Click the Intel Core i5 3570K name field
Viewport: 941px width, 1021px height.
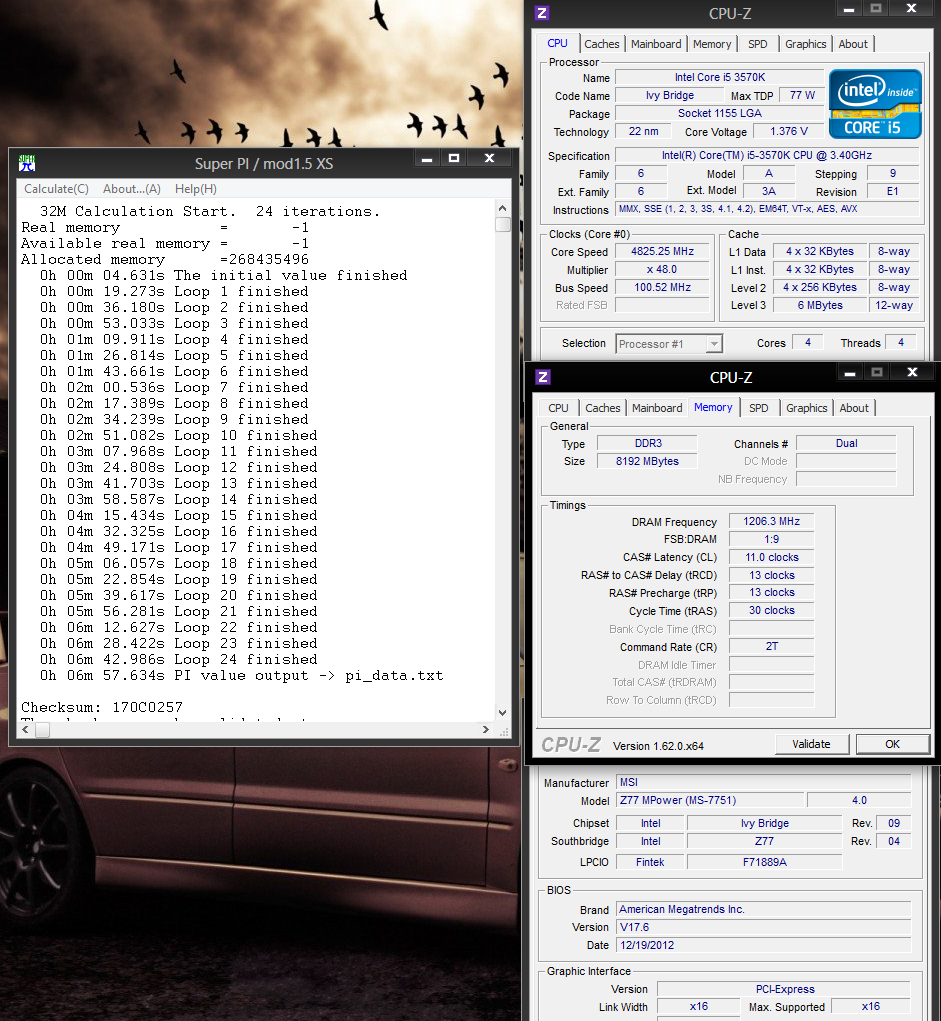click(720, 77)
